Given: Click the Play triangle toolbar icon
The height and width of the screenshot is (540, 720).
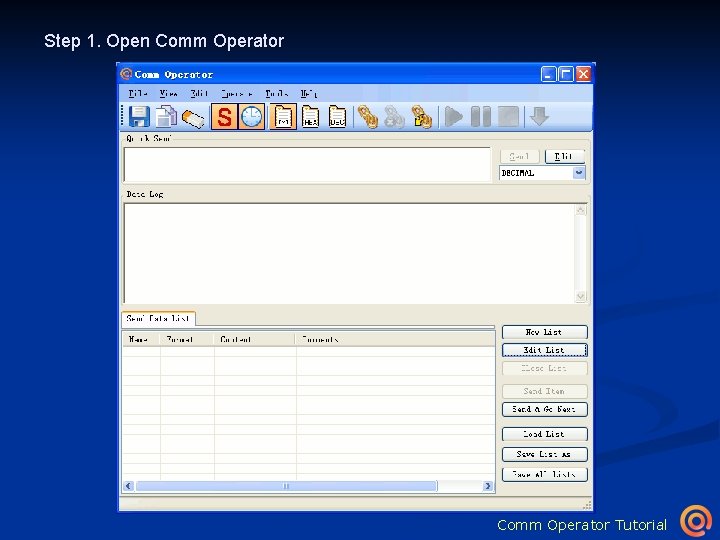Looking at the screenshot, I should point(454,116).
